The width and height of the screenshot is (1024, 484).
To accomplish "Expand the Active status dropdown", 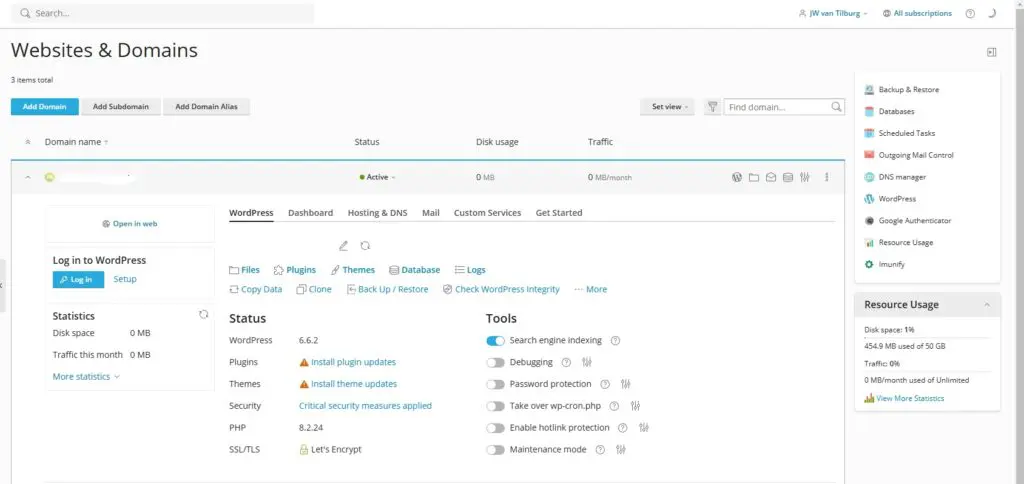I will 377,177.
